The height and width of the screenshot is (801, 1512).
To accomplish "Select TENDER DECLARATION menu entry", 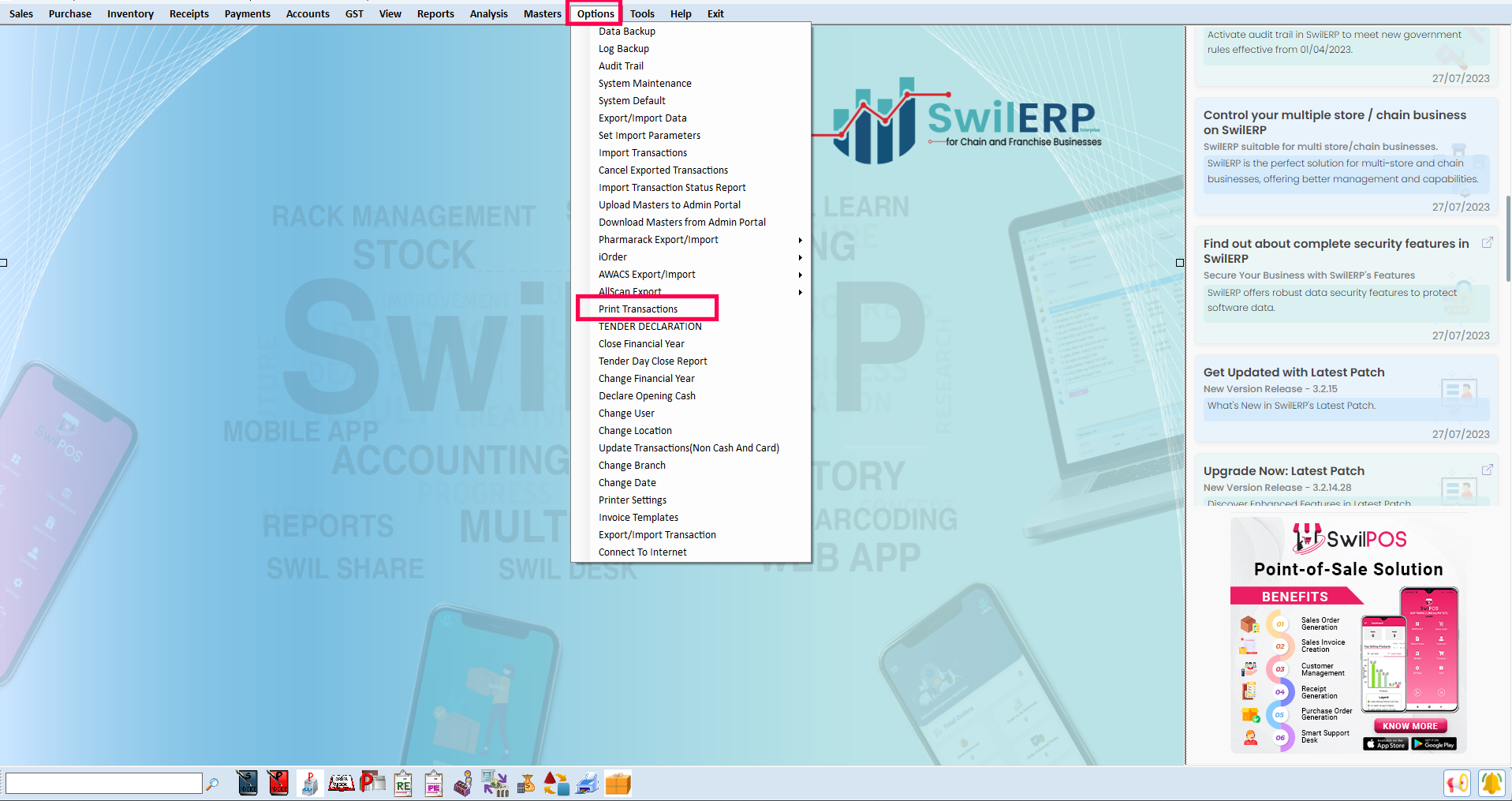I will 650,327.
